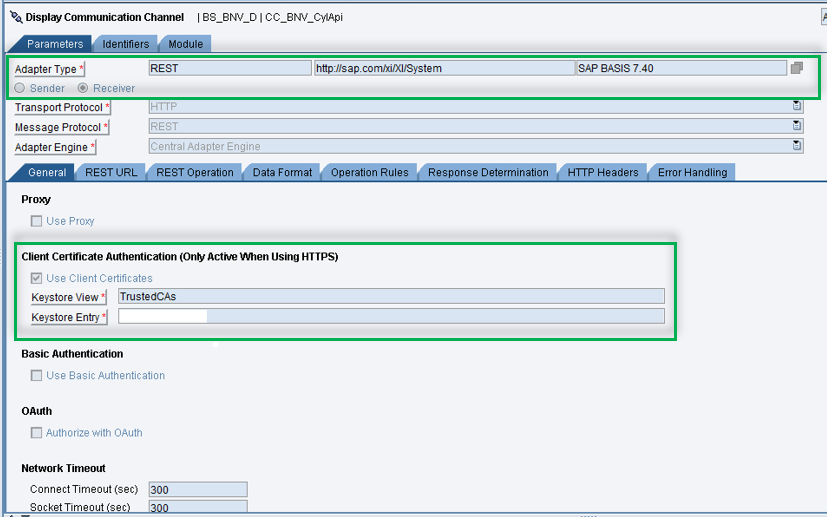Image resolution: width=827 pixels, height=517 pixels.
Task: Select the Receiver radio button
Action: point(82,88)
